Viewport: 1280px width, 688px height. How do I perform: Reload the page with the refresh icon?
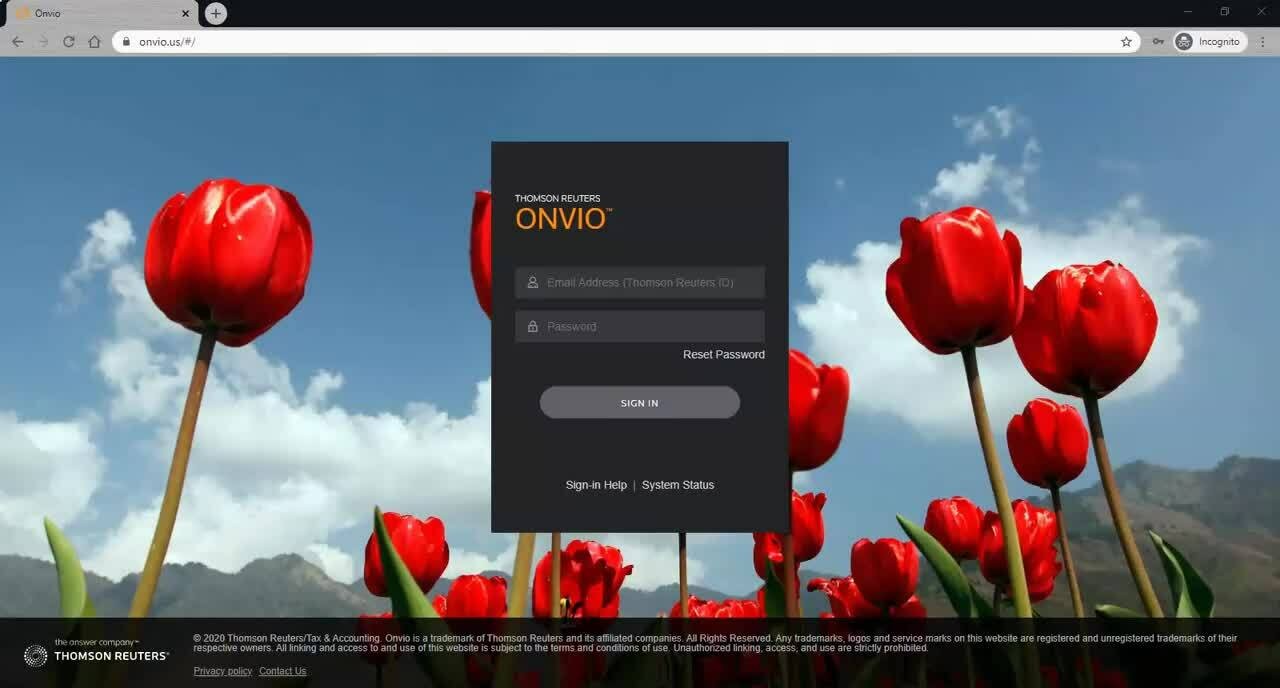point(69,42)
